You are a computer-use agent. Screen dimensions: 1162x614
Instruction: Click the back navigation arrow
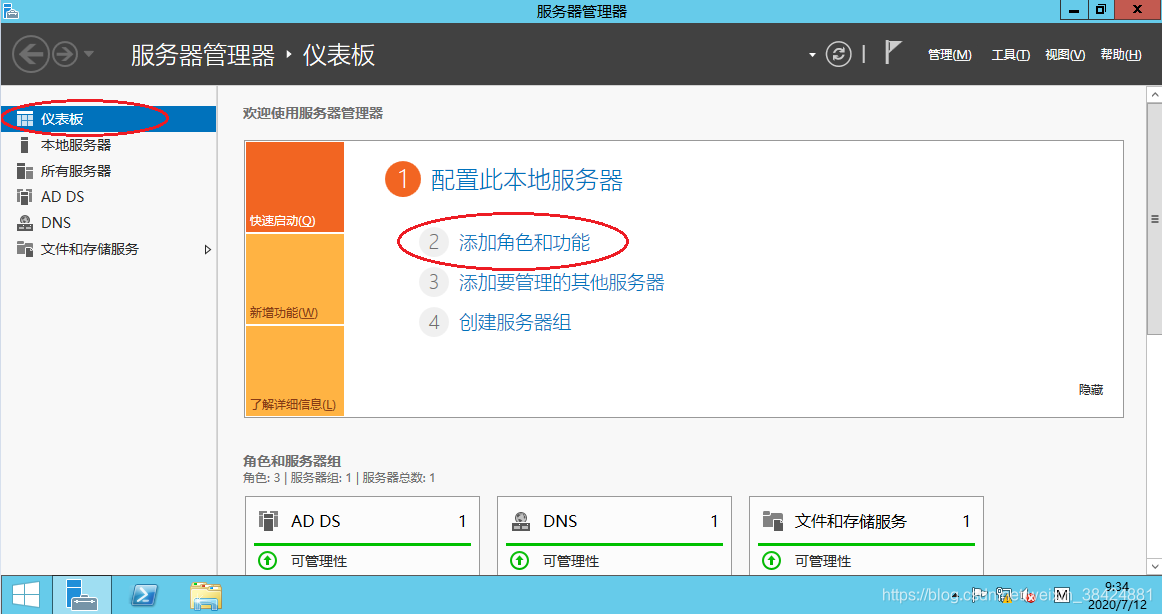coord(30,54)
